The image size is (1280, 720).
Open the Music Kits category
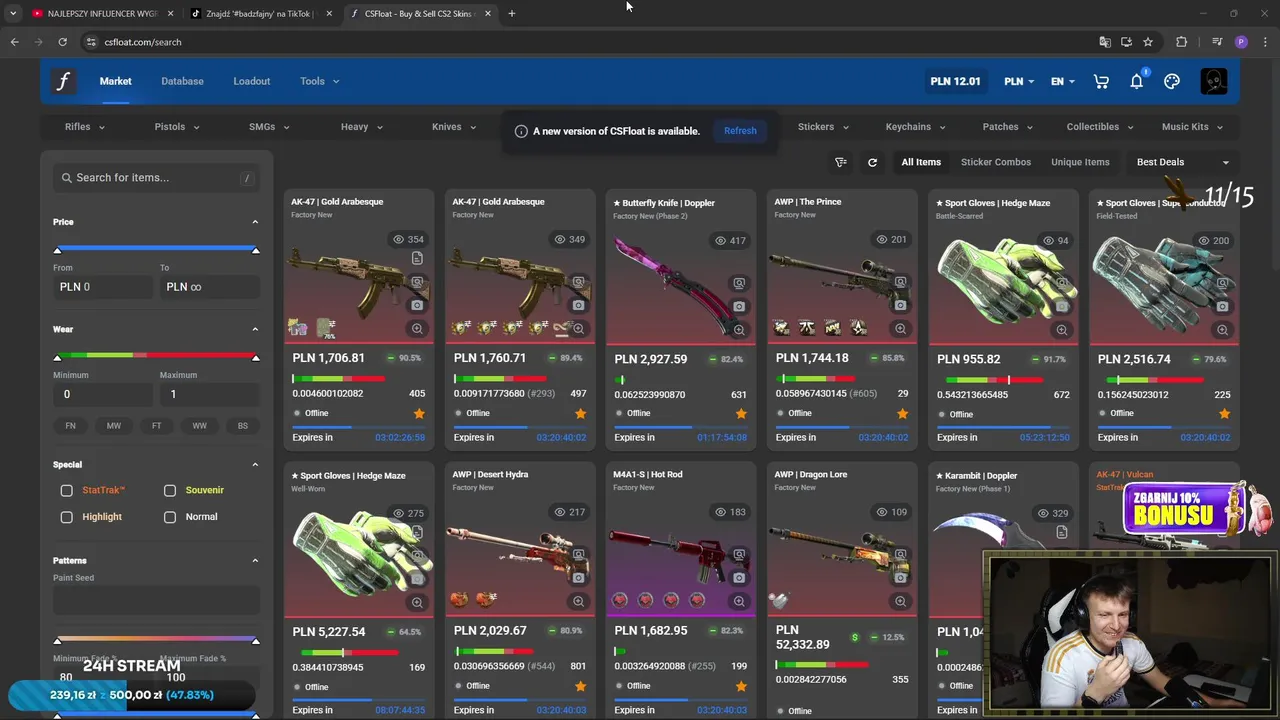click(x=1192, y=127)
